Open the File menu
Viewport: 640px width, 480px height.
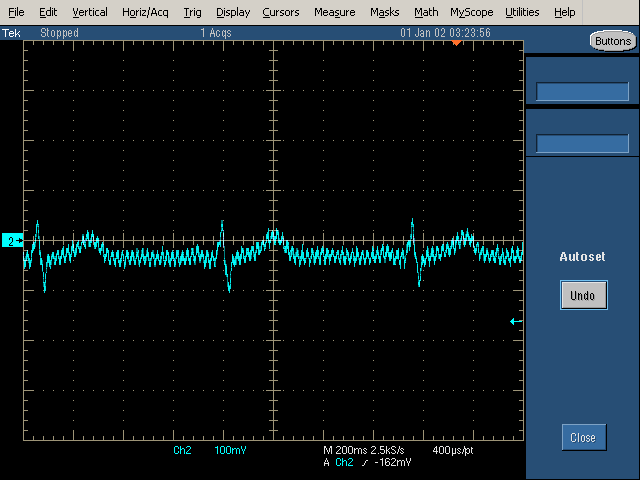click(16, 12)
